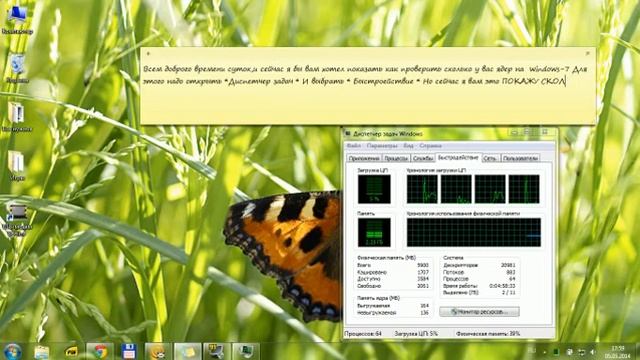640x360 pixels.
Task: Click the Монитор ресурсов button
Action: [479, 312]
